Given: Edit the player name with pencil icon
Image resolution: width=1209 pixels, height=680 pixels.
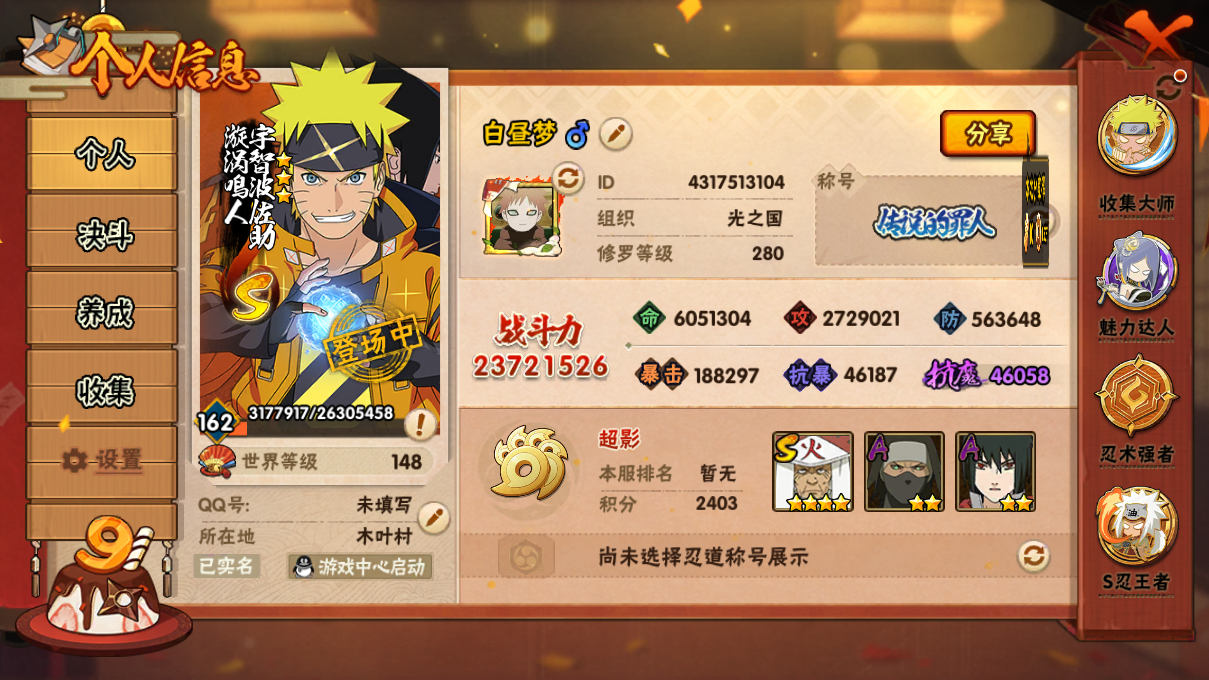Looking at the screenshot, I should [x=615, y=133].
